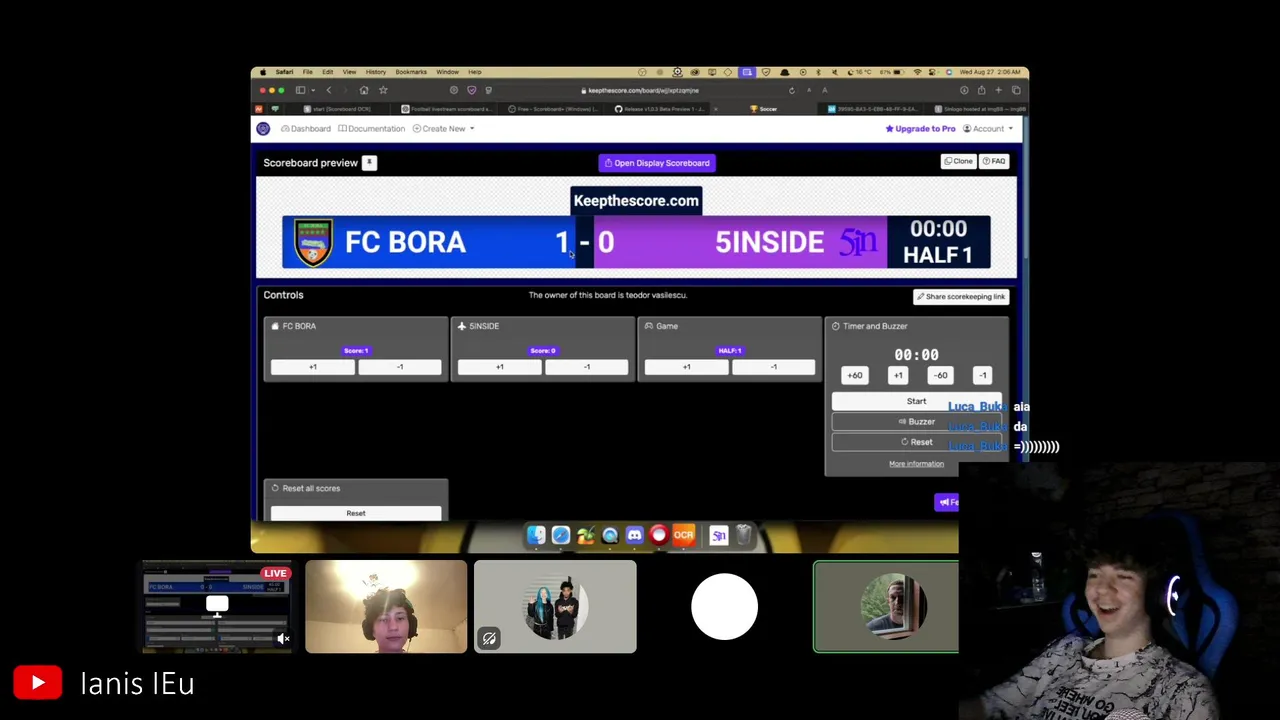Viewport: 1280px width, 720px height.
Task: Start the timer
Action: 917,401
